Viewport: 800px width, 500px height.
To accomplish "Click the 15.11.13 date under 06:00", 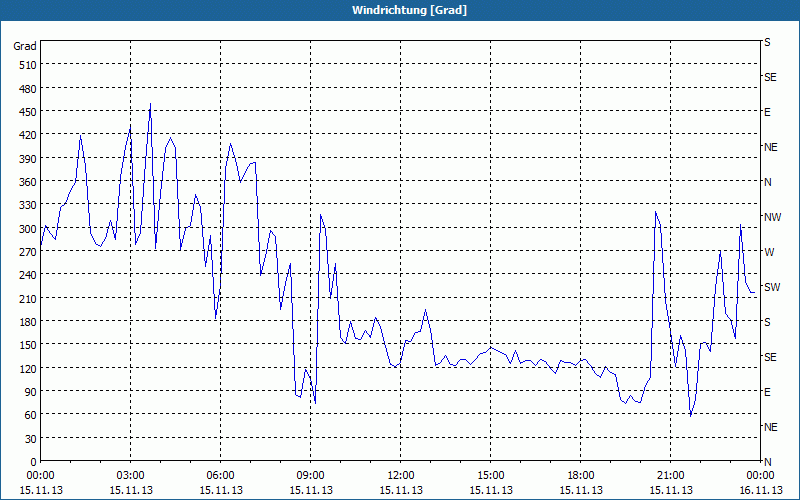I will pyautogui.click(x=220, y=490).
